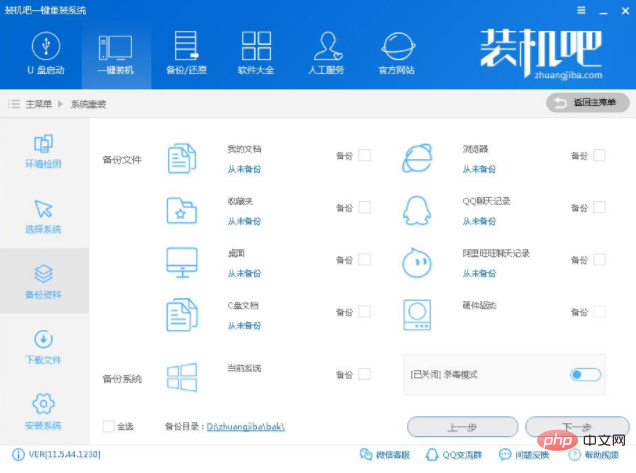Viewport: 636px width, 473px height.
Task: Click the 桌面 desktop monitor icon
Action: [182, 263]
